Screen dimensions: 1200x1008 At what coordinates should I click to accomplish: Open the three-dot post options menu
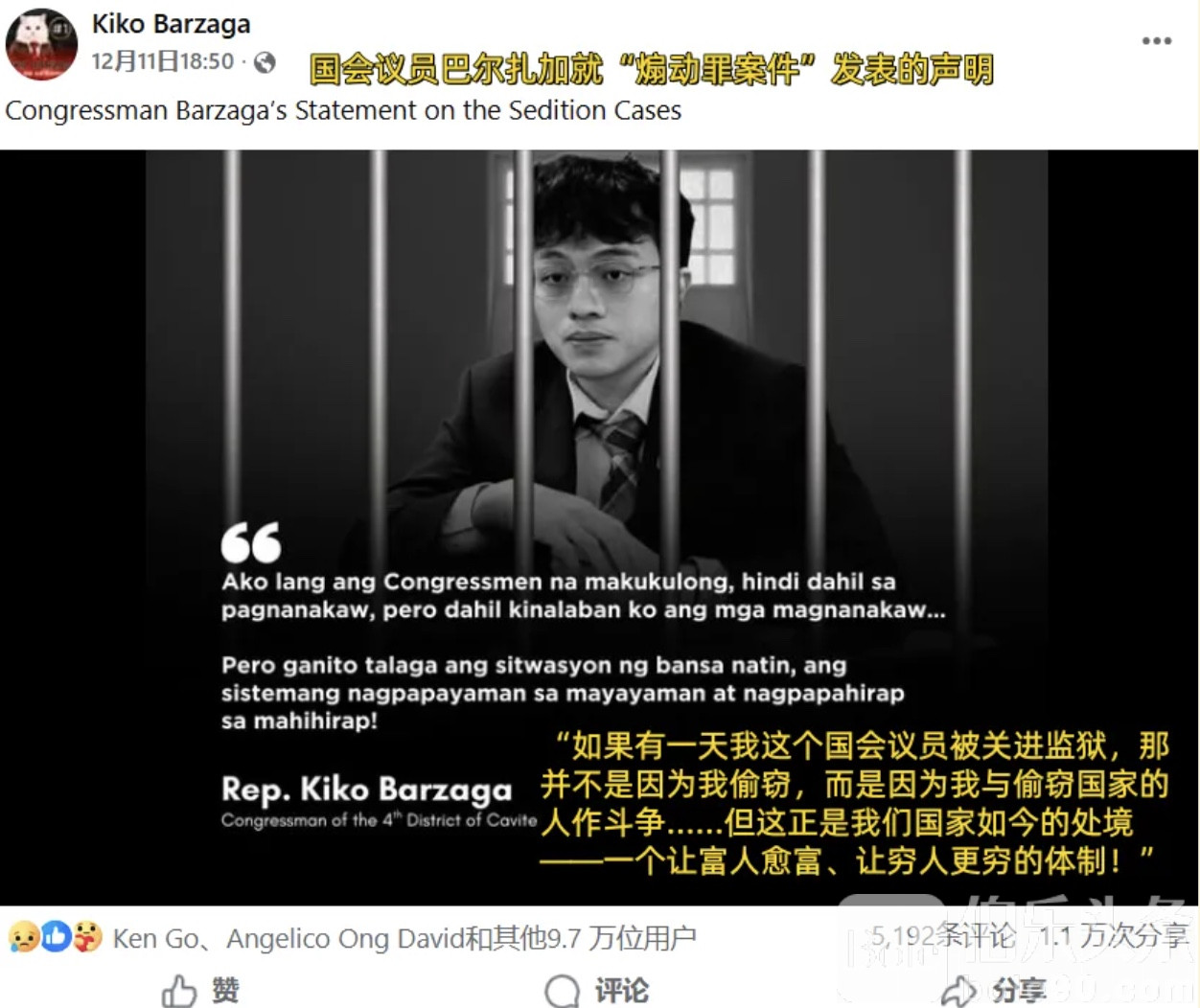point(1157,40)
